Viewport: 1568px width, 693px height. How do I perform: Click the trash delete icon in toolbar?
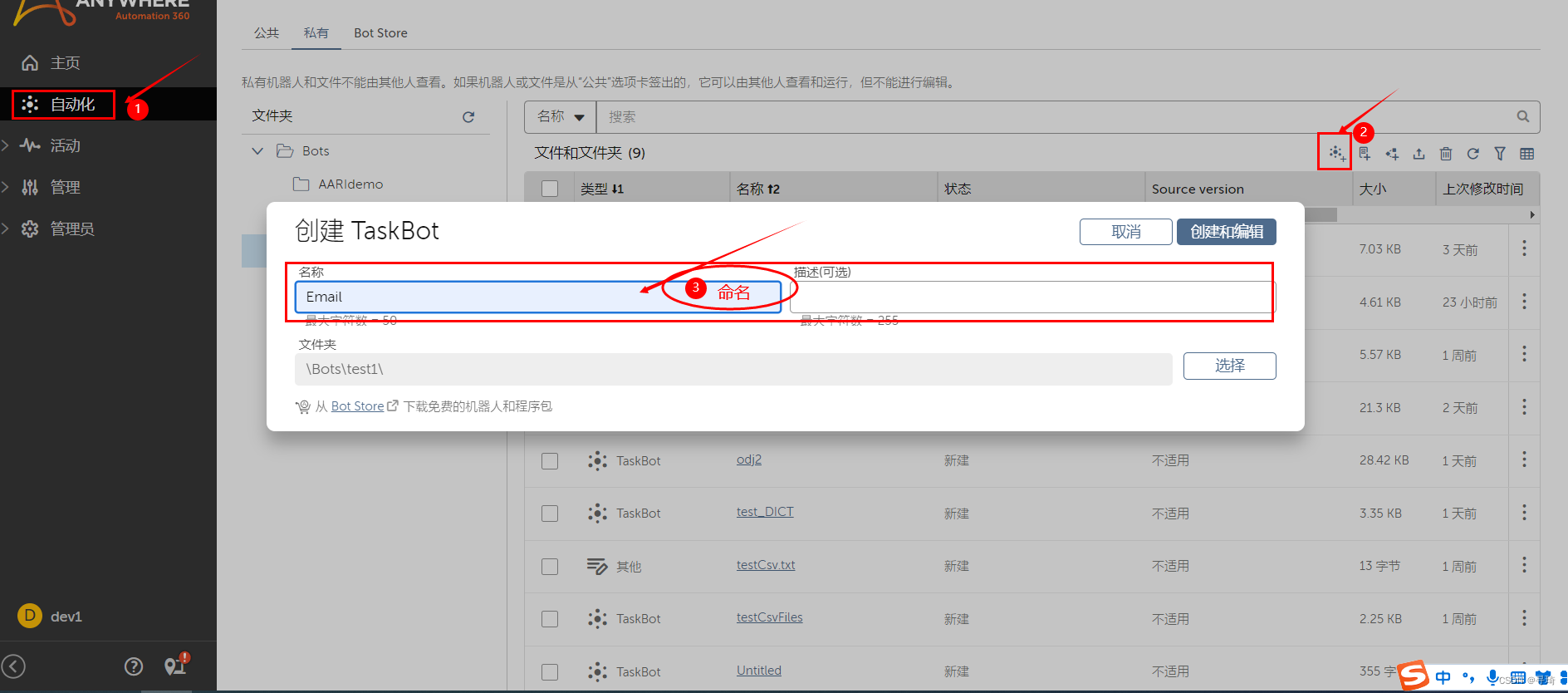(x=1446, y=154)
